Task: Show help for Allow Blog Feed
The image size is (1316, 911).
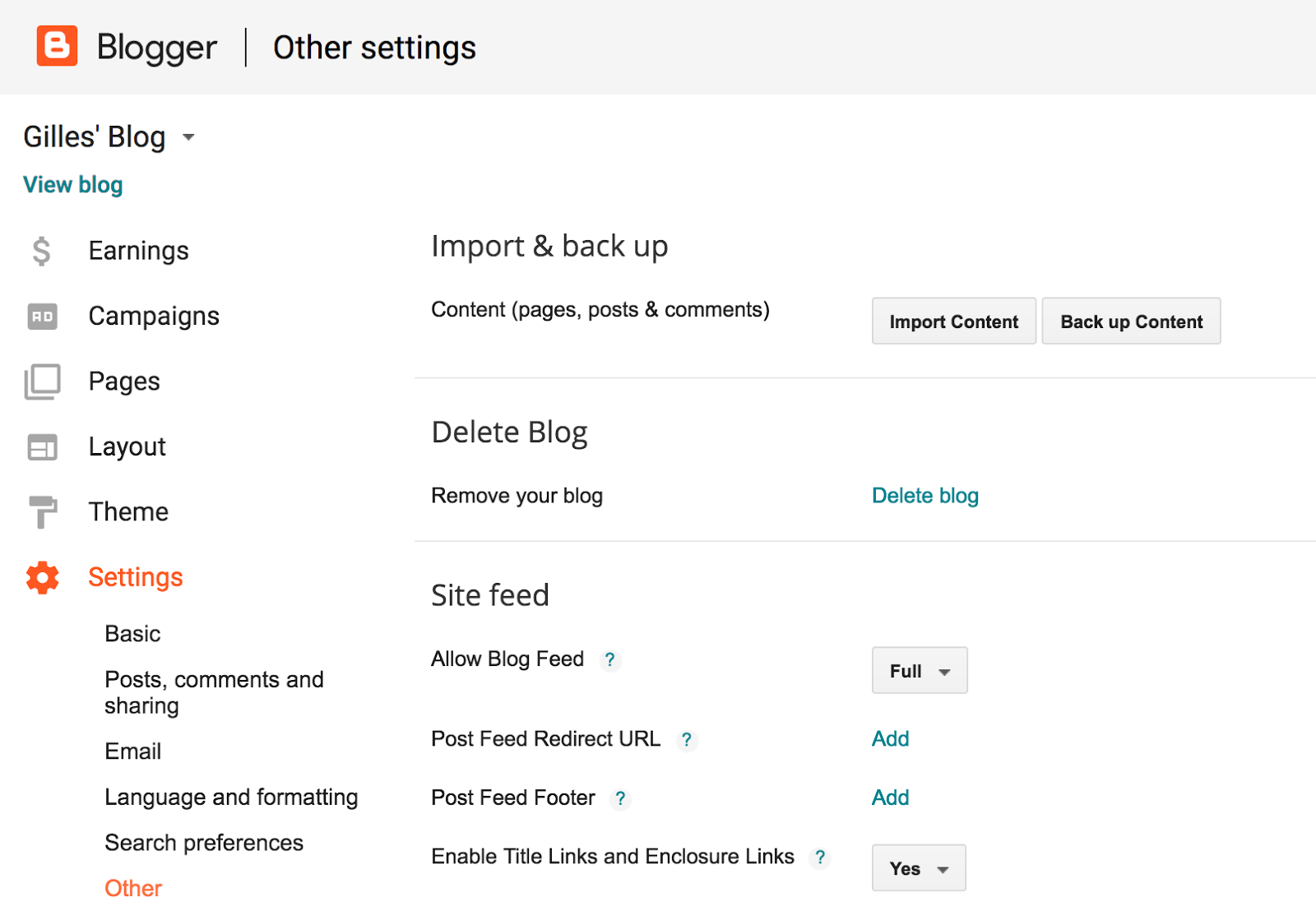Action: (609, 659)
